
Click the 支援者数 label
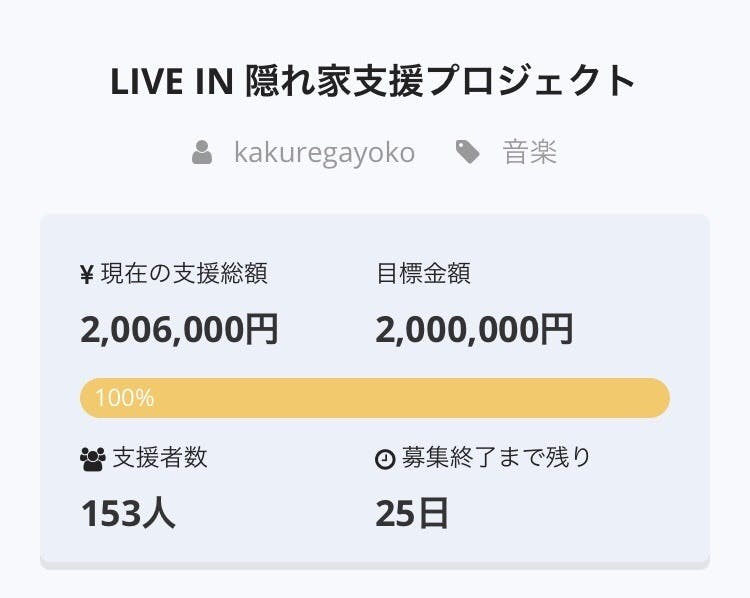160,458
